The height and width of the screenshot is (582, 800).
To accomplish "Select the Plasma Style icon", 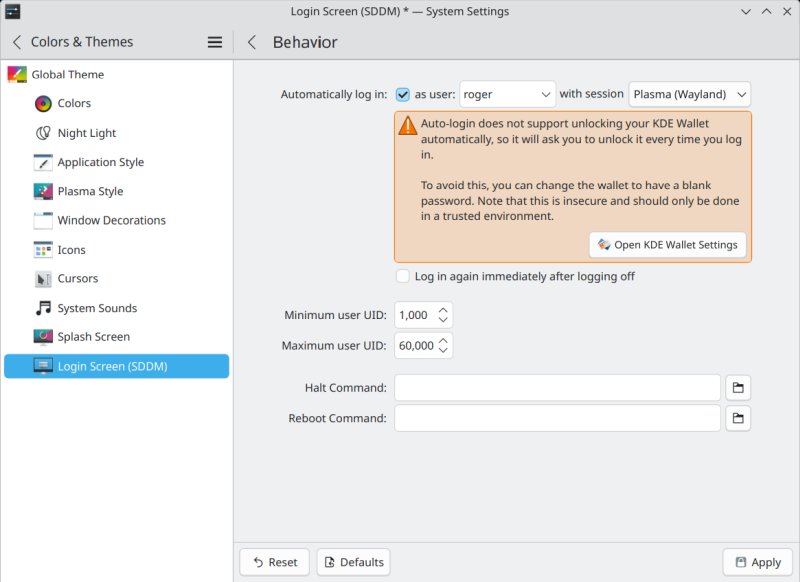I will click(x=43, y=191).
